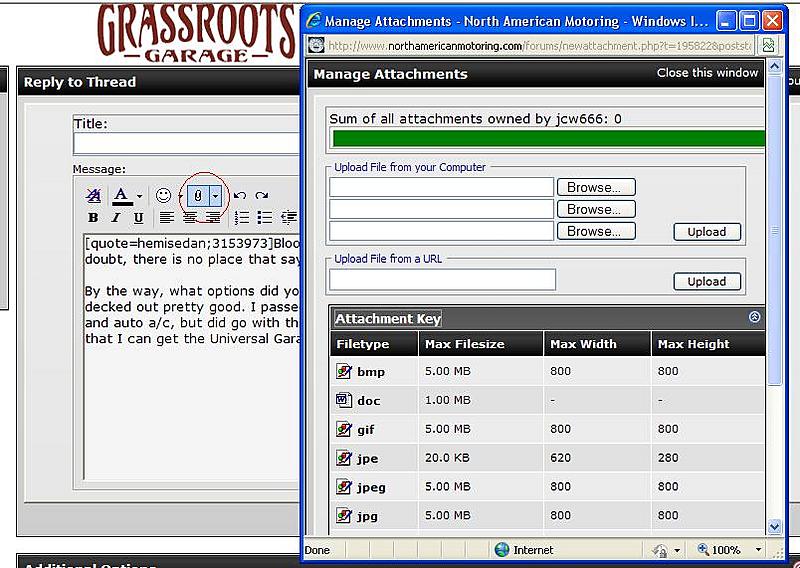
Task: Insert an ordered numbered list
Action: tap(241, 218)
